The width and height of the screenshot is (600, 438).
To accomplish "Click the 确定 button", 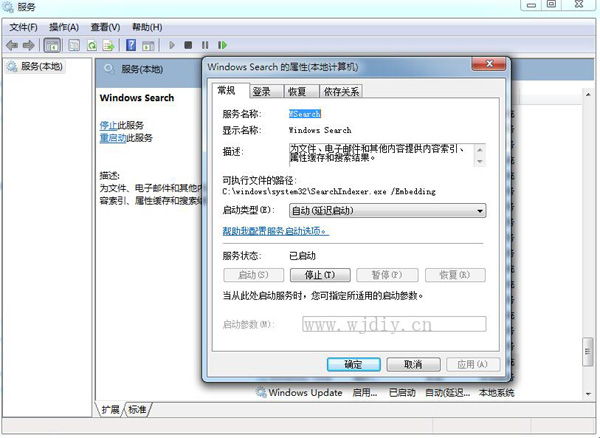I will [353, 364].
